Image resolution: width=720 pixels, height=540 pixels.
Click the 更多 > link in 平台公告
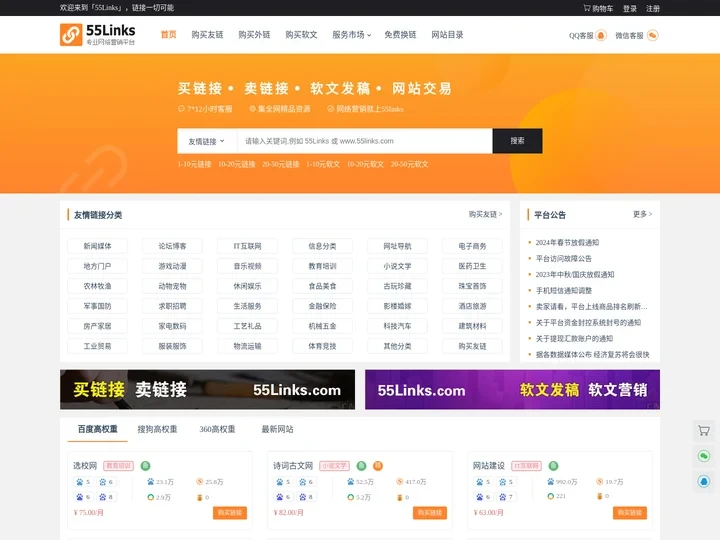click(642, 214)
